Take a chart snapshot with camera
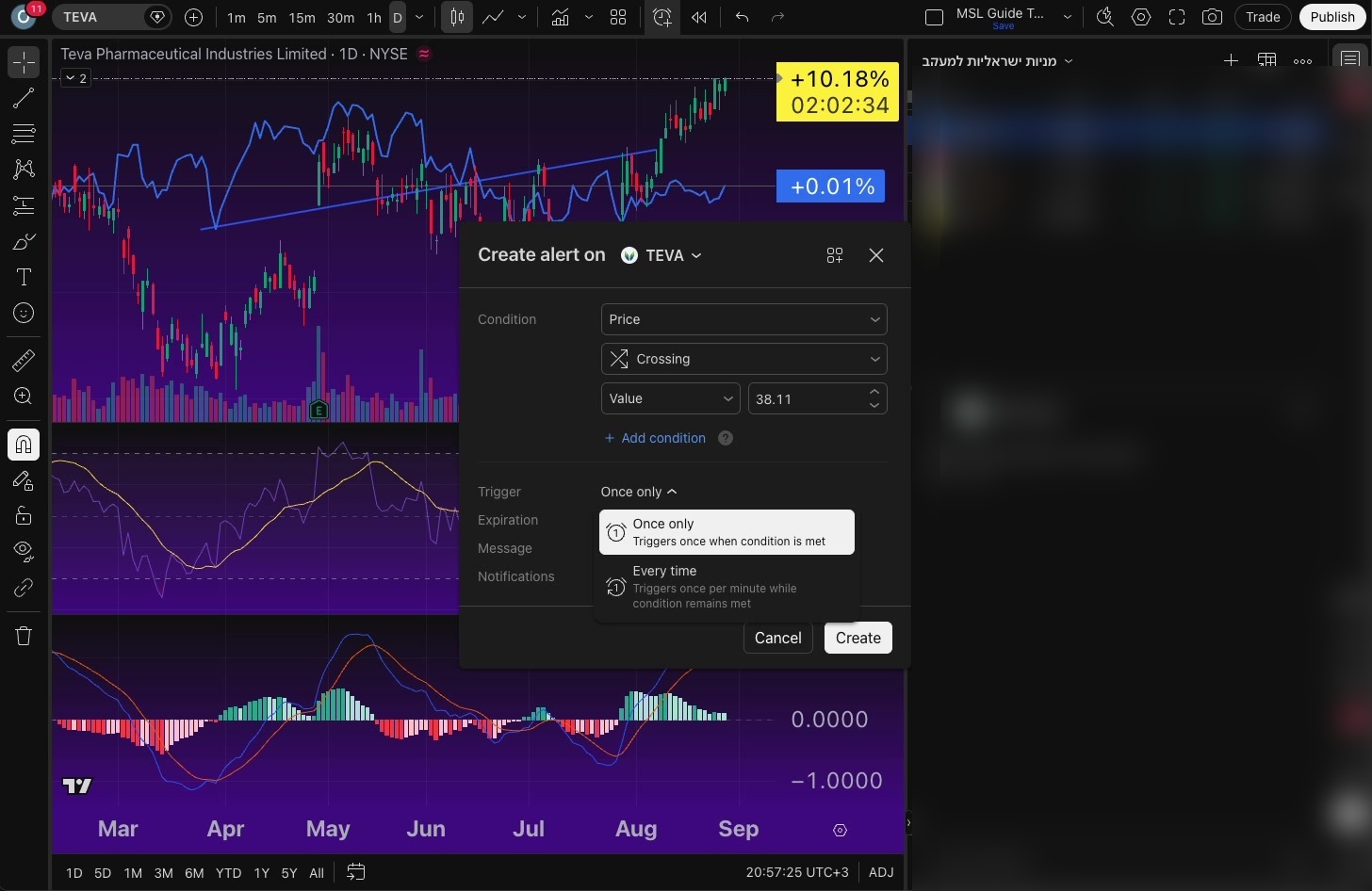This screenshot has height=891, width=1372. click(1213, 17)
